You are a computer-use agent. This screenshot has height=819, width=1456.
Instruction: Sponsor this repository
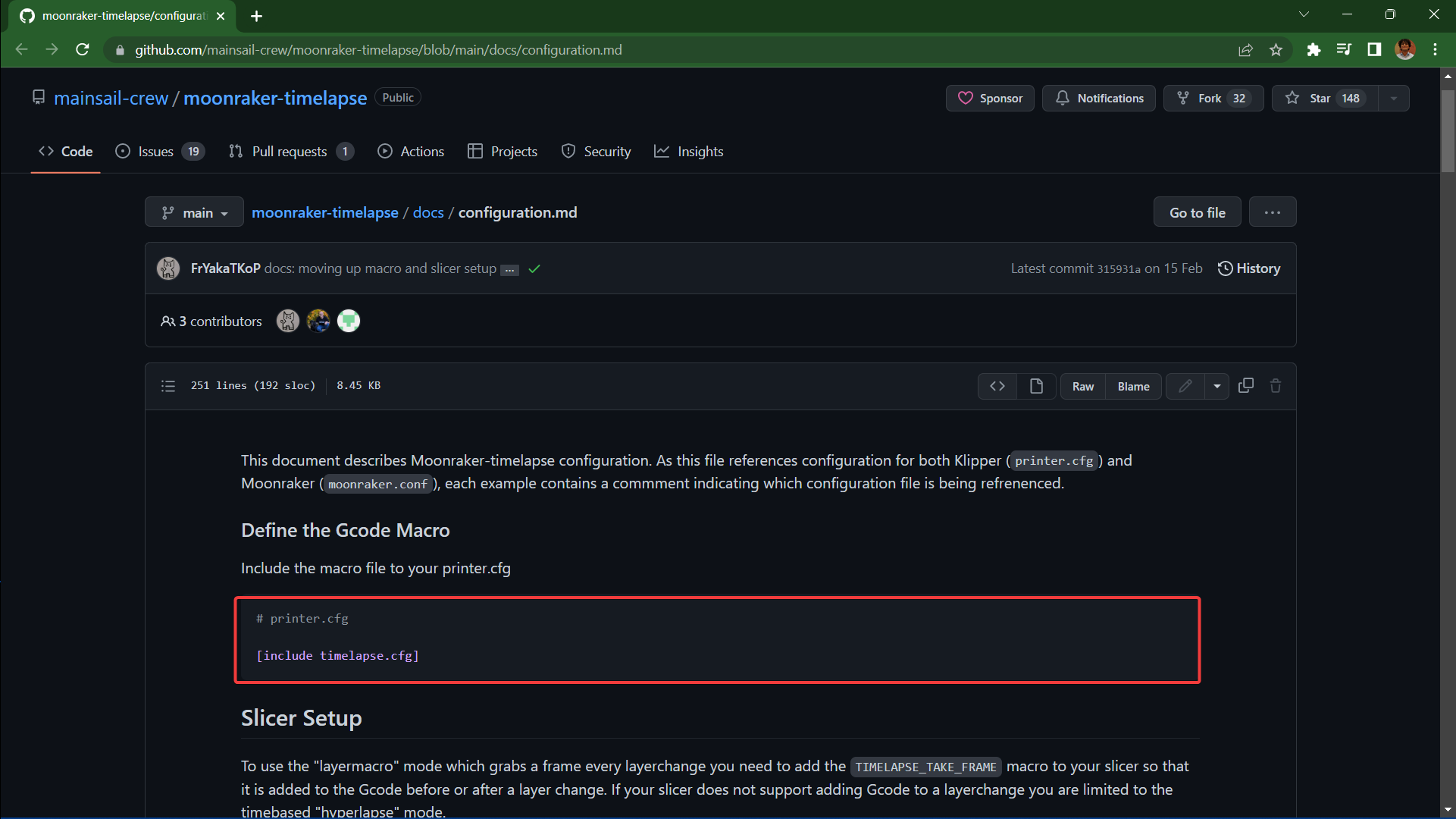click(990, 99)
